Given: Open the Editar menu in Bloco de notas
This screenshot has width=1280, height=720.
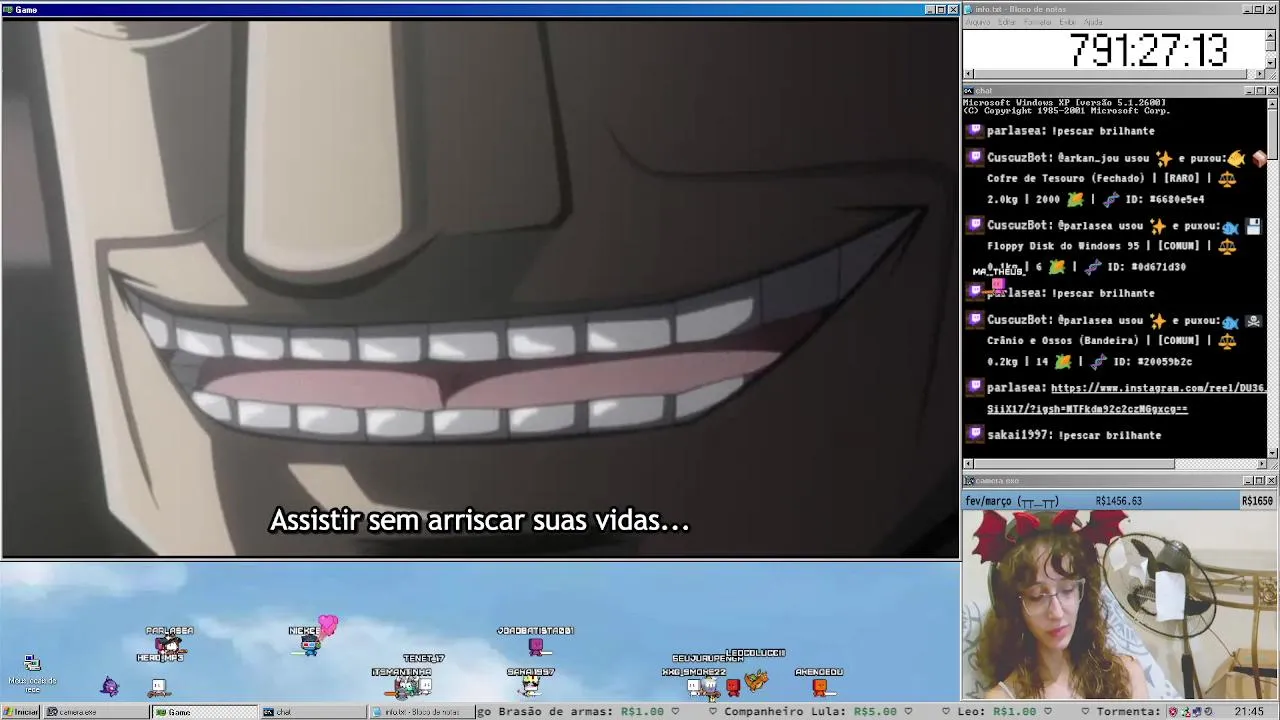Looking at the screenshot, I should click(1008, 22).
